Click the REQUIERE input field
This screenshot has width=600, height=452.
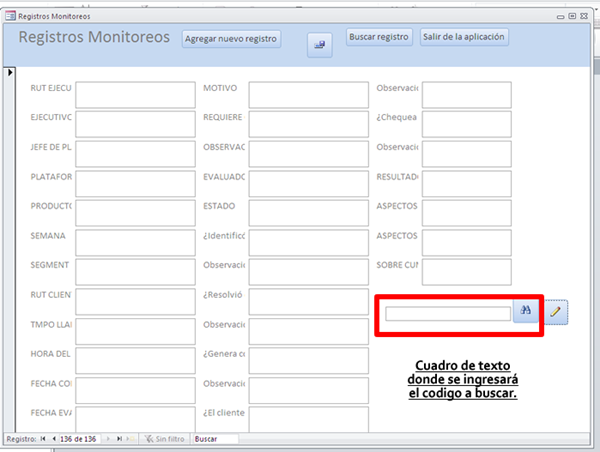[x=309, y=124]
